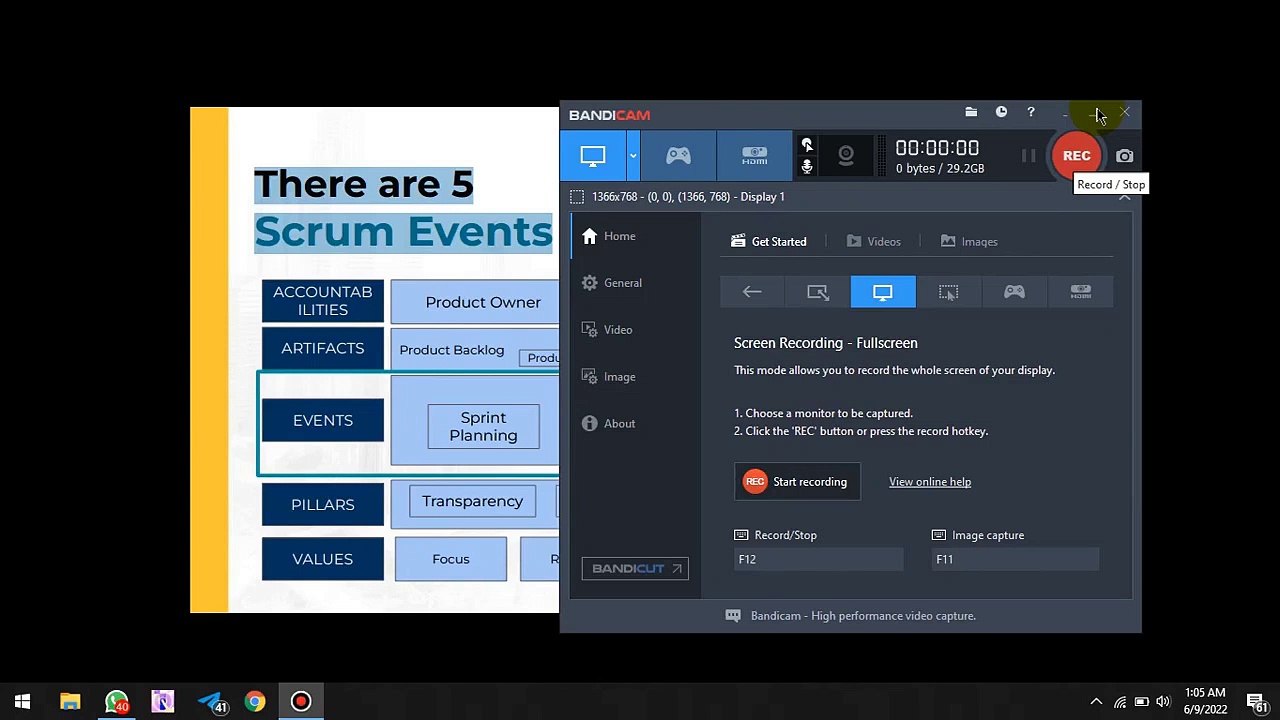The image size is (1280, 720).
Task: Click the VALUES label on slide
Action: (x=323, y=559)
